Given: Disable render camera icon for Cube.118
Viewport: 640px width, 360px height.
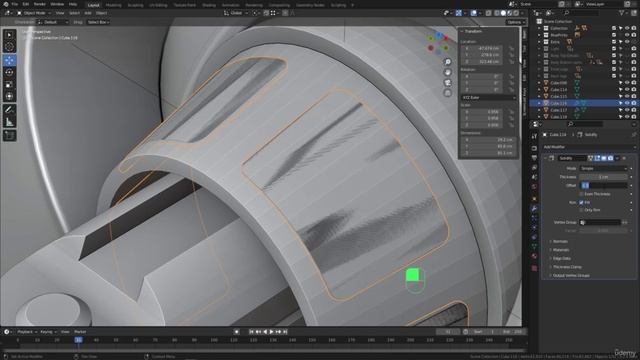Looking at the screenshot, I should [633, 117].
